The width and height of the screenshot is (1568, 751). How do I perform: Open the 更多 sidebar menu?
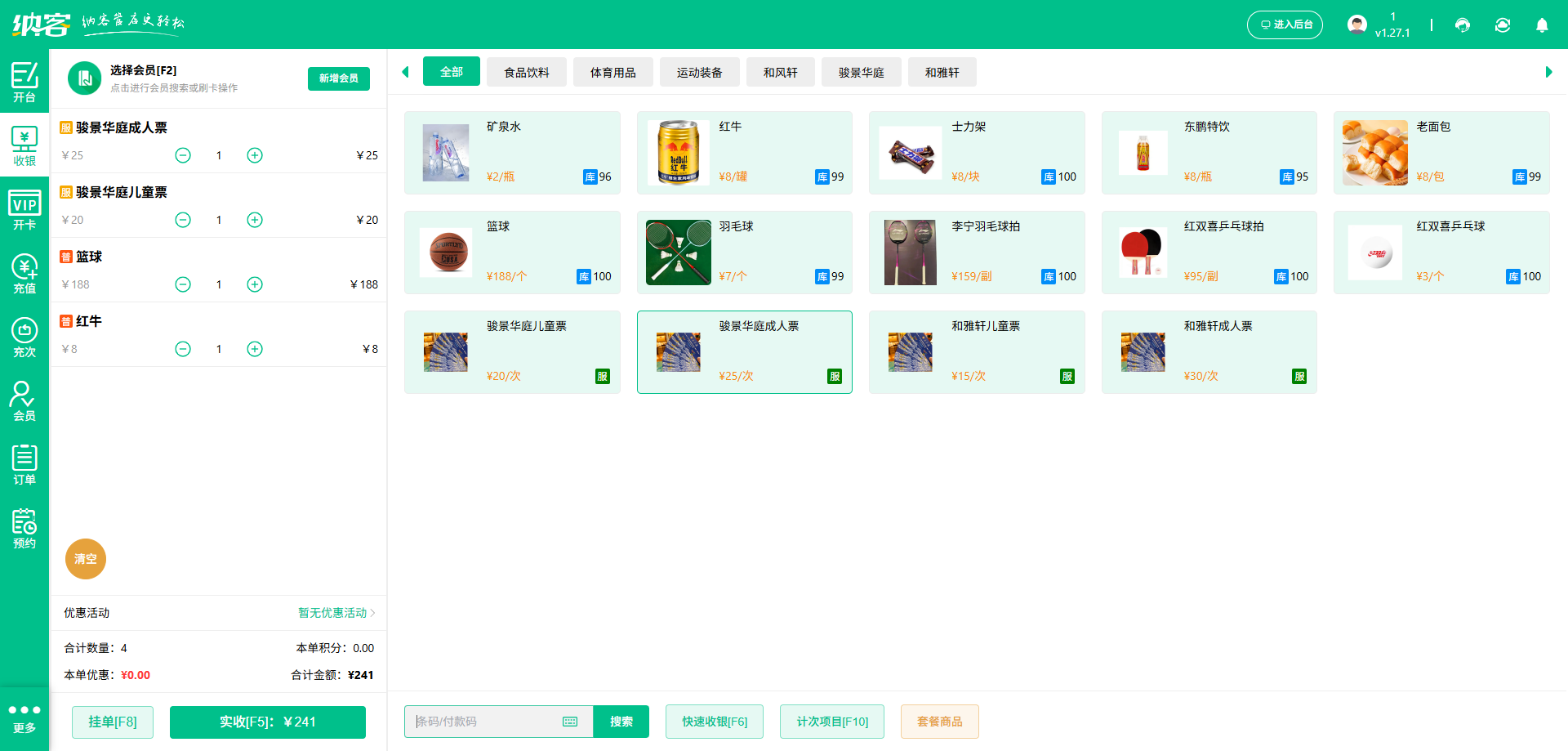click(24, 717)
